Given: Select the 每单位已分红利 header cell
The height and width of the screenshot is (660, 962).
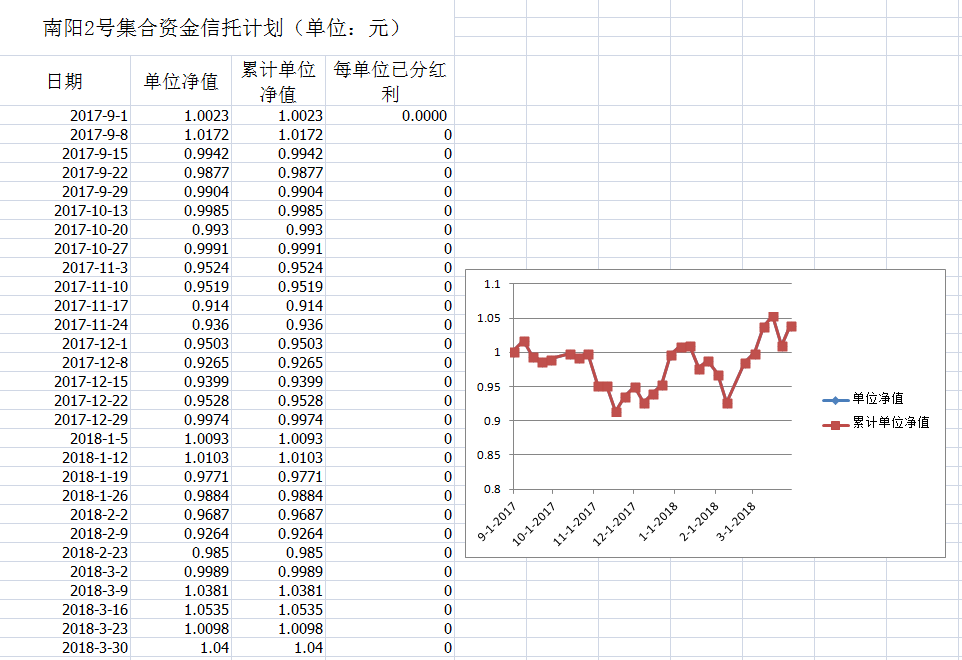Looking at the screenshot, I should point(390,82).
